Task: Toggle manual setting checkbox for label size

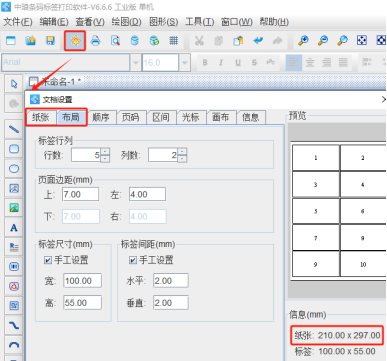Action: click(x=48, y=260)
